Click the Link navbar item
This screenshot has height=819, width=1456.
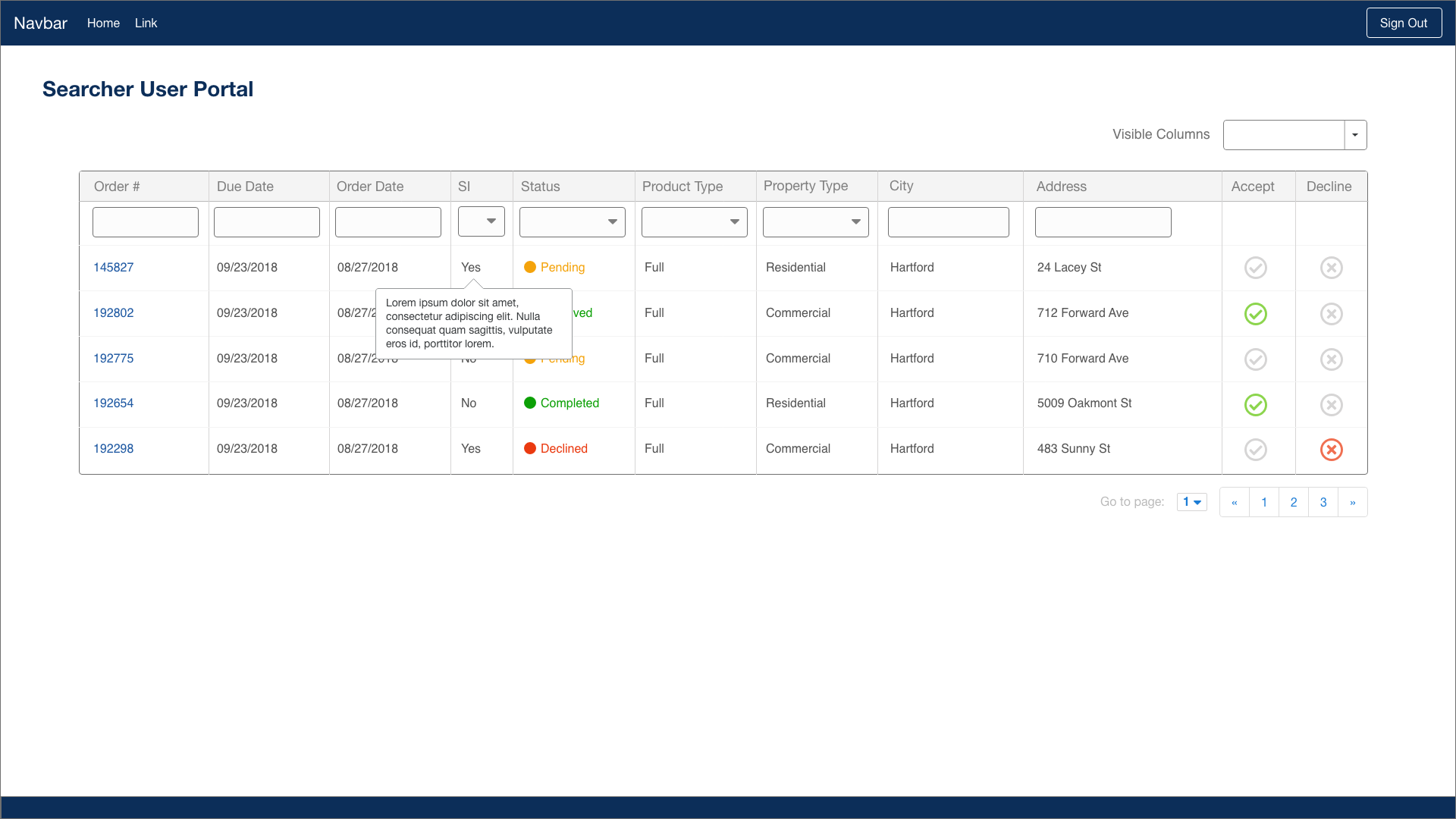(x=146, y=23)
